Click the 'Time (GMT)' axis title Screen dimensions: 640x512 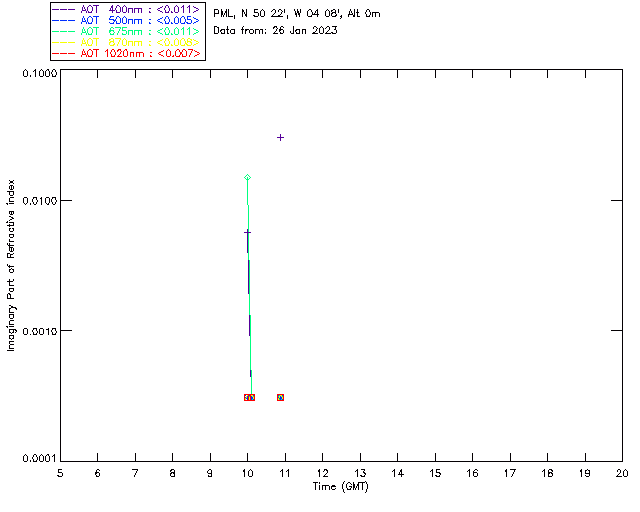341,487
